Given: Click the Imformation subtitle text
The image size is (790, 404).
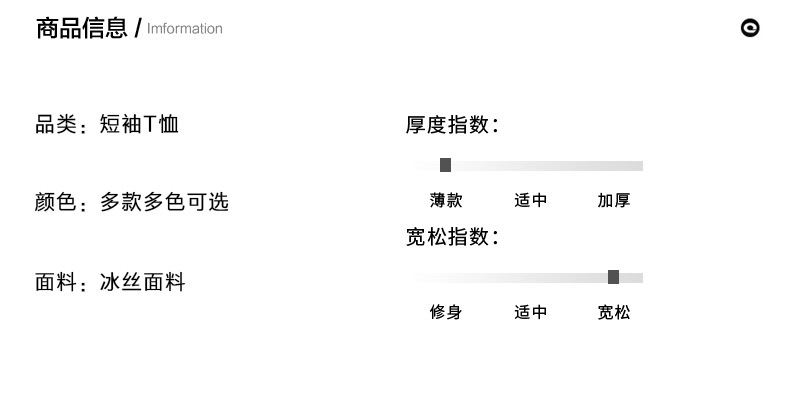Looking at the screenshot, I should (185, 29).
